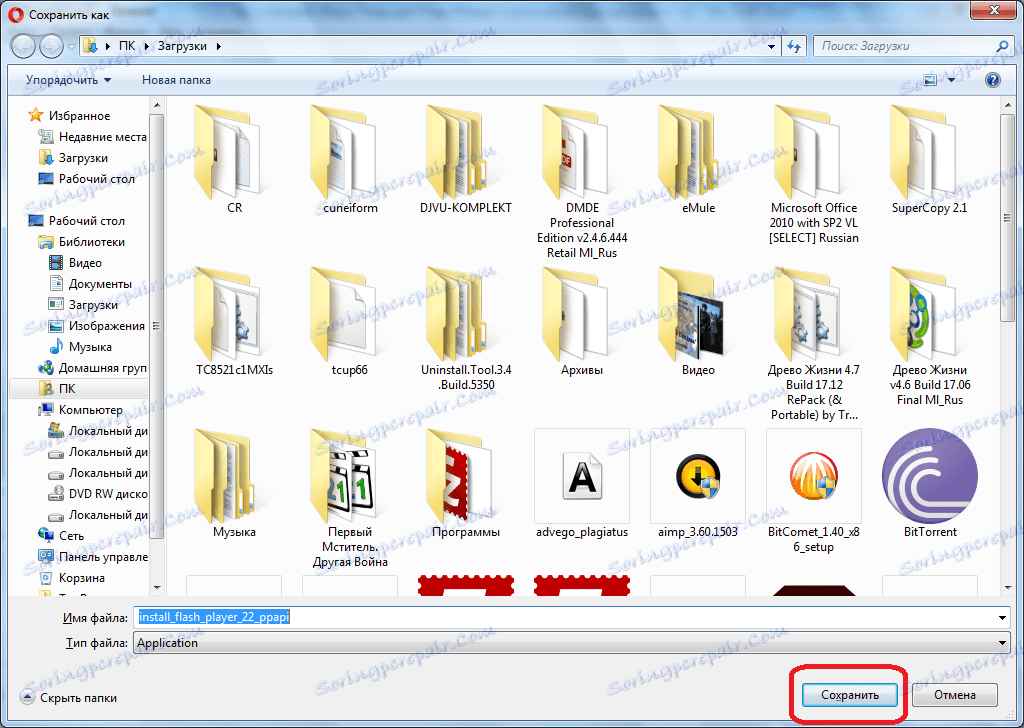Click the file name input field
This screenshot has width=1024, height=728.
coord(564,618)
